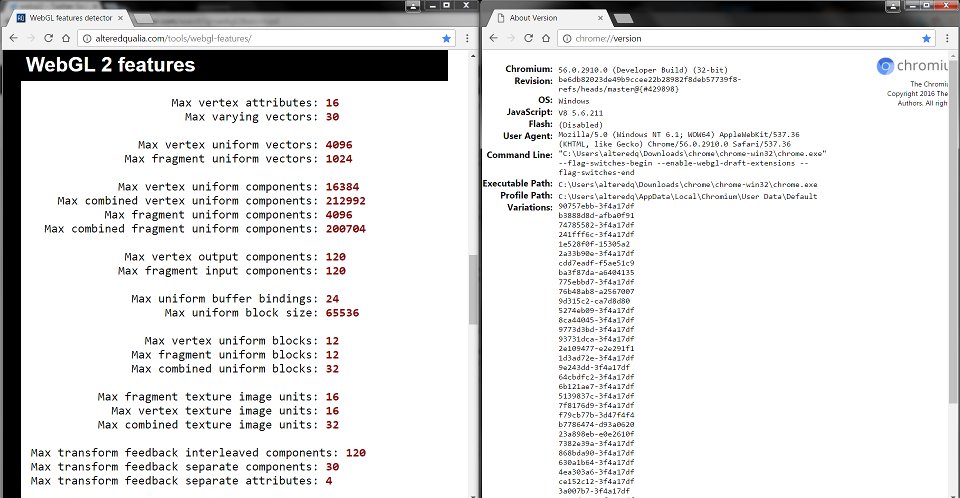
Task: Open Chrome menu in WebGL features window
Action: 467,38
